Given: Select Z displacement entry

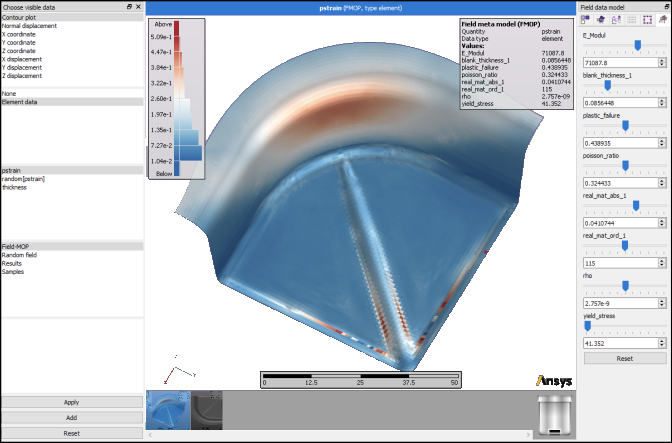Looking at the screenshot, I should point(72,76).
